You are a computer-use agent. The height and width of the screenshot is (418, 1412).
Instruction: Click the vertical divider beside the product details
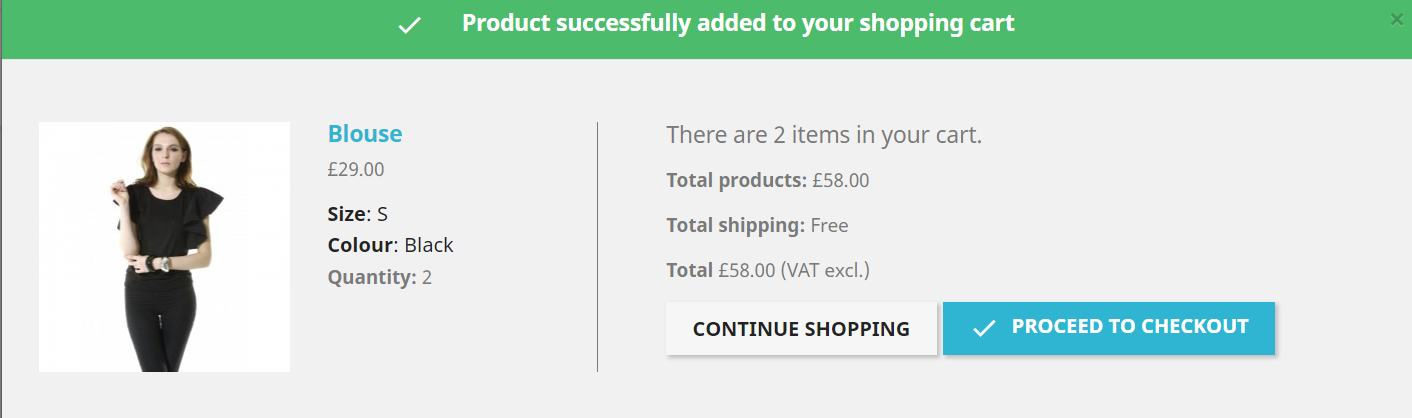point(597,247)
